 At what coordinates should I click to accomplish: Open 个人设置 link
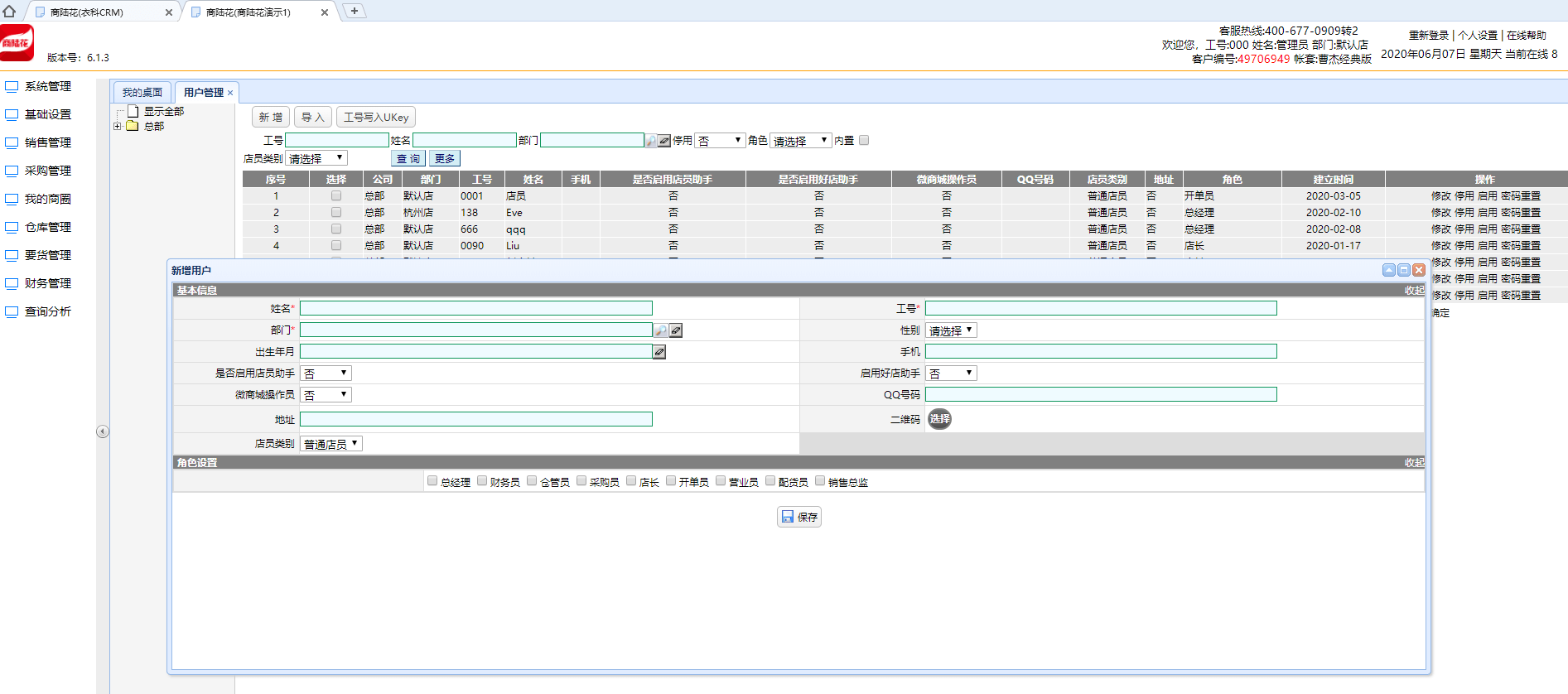[1478, 35]
